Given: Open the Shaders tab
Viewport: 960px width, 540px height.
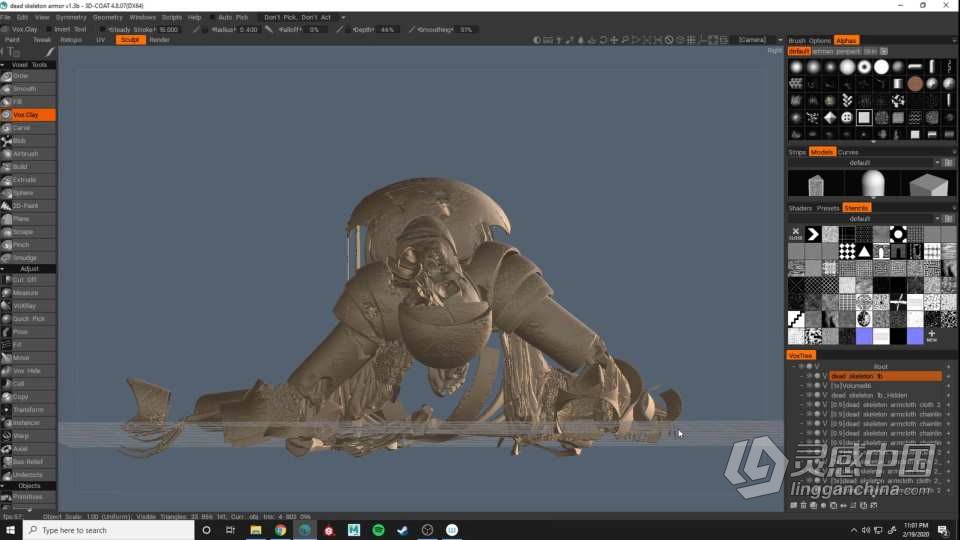Looking at the screenshot, I should (x=800, y=208).
